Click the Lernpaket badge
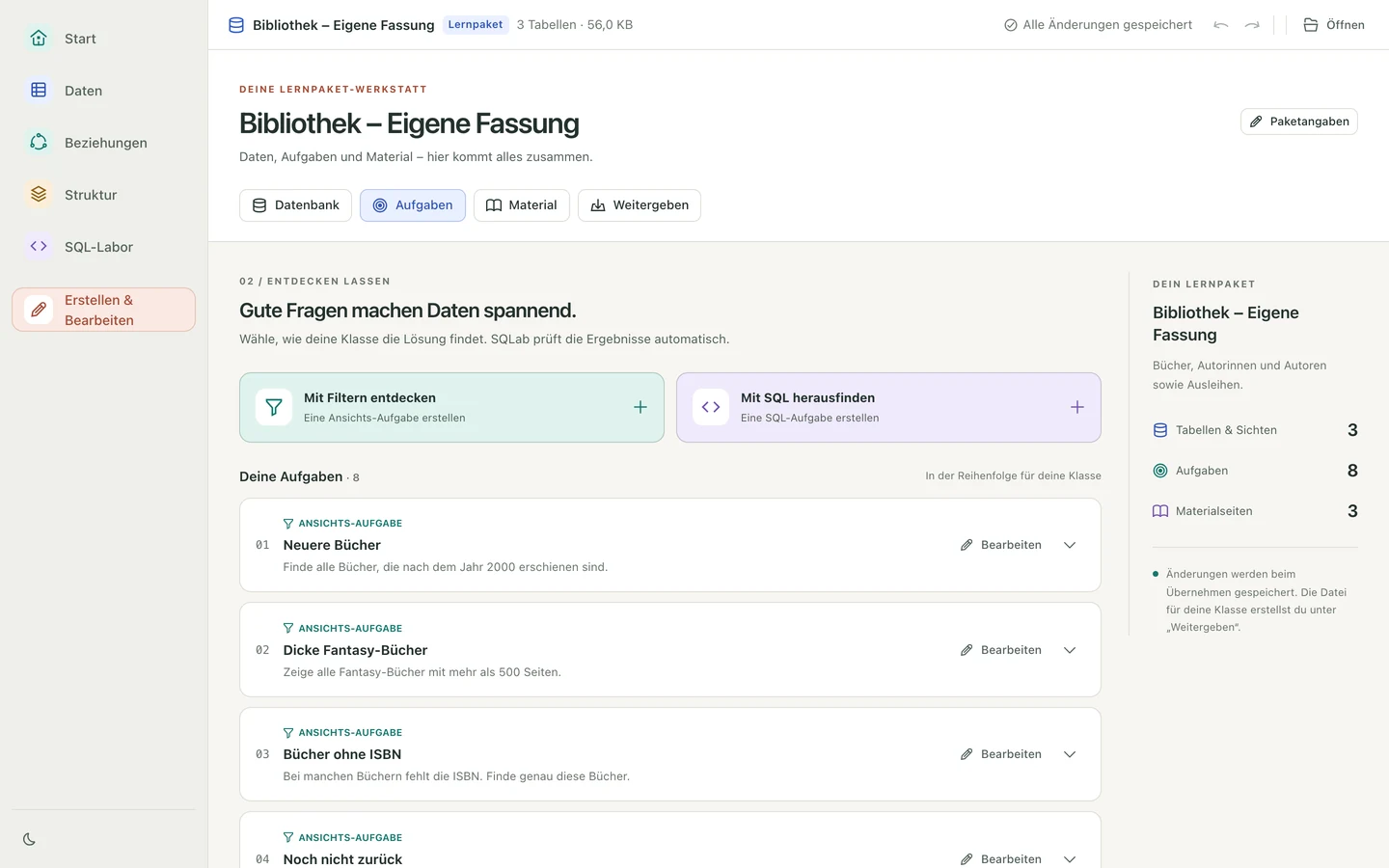The height and width of the screenshot is (868, 1389). point(476,25)
